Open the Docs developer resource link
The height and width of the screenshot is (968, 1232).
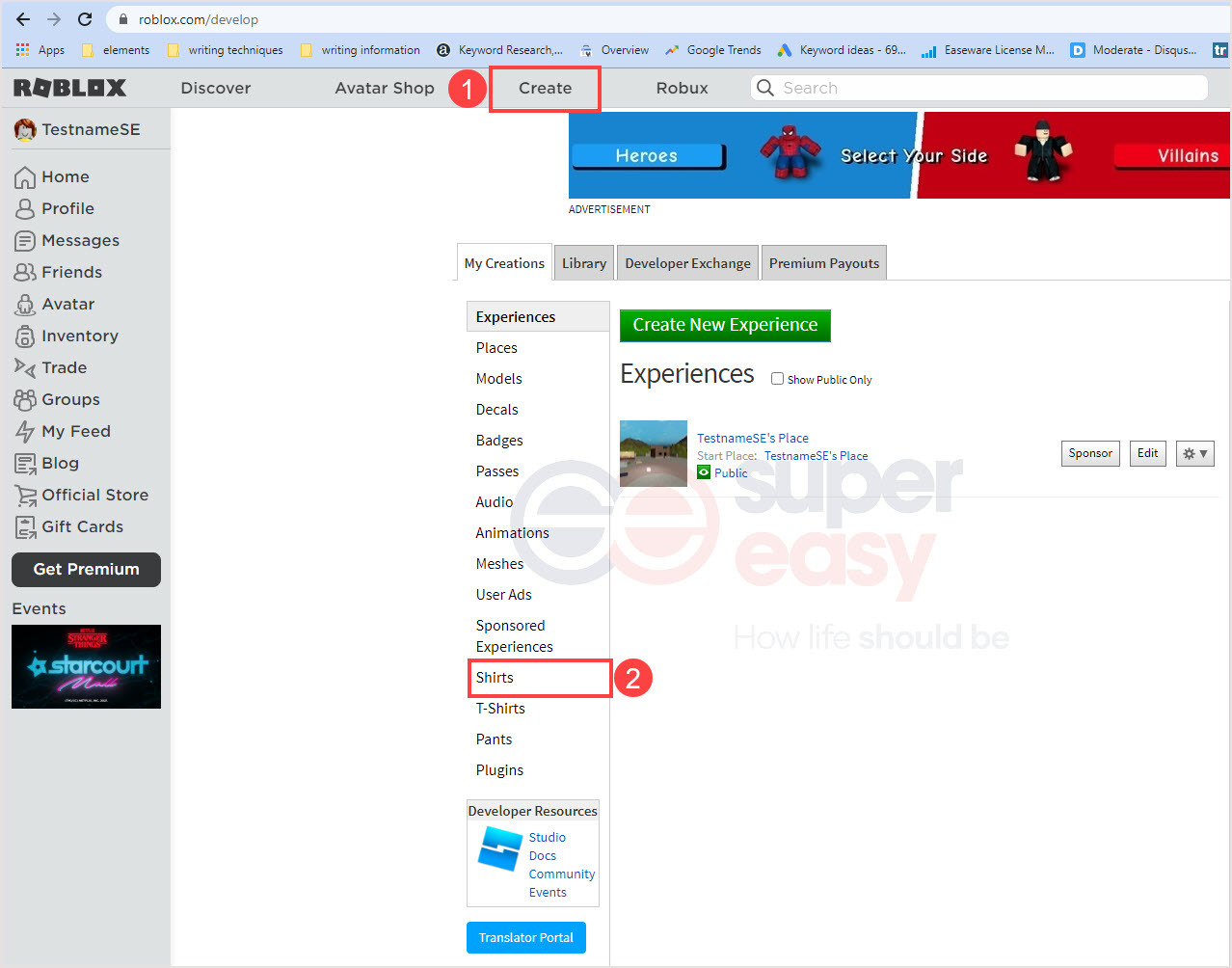[x=542, y=855]
